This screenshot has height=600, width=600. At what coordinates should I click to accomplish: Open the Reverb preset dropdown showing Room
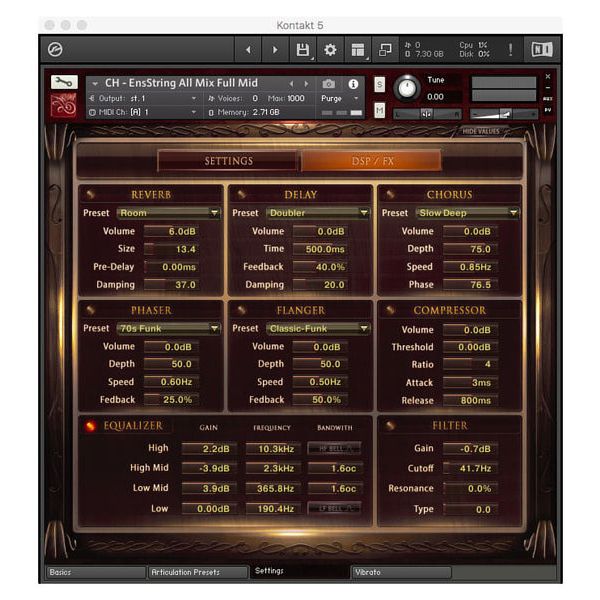(x=168, y=213)
